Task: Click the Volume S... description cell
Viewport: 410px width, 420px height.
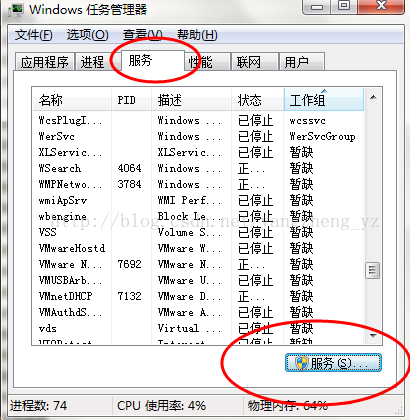Action: (x=189, y=232)
